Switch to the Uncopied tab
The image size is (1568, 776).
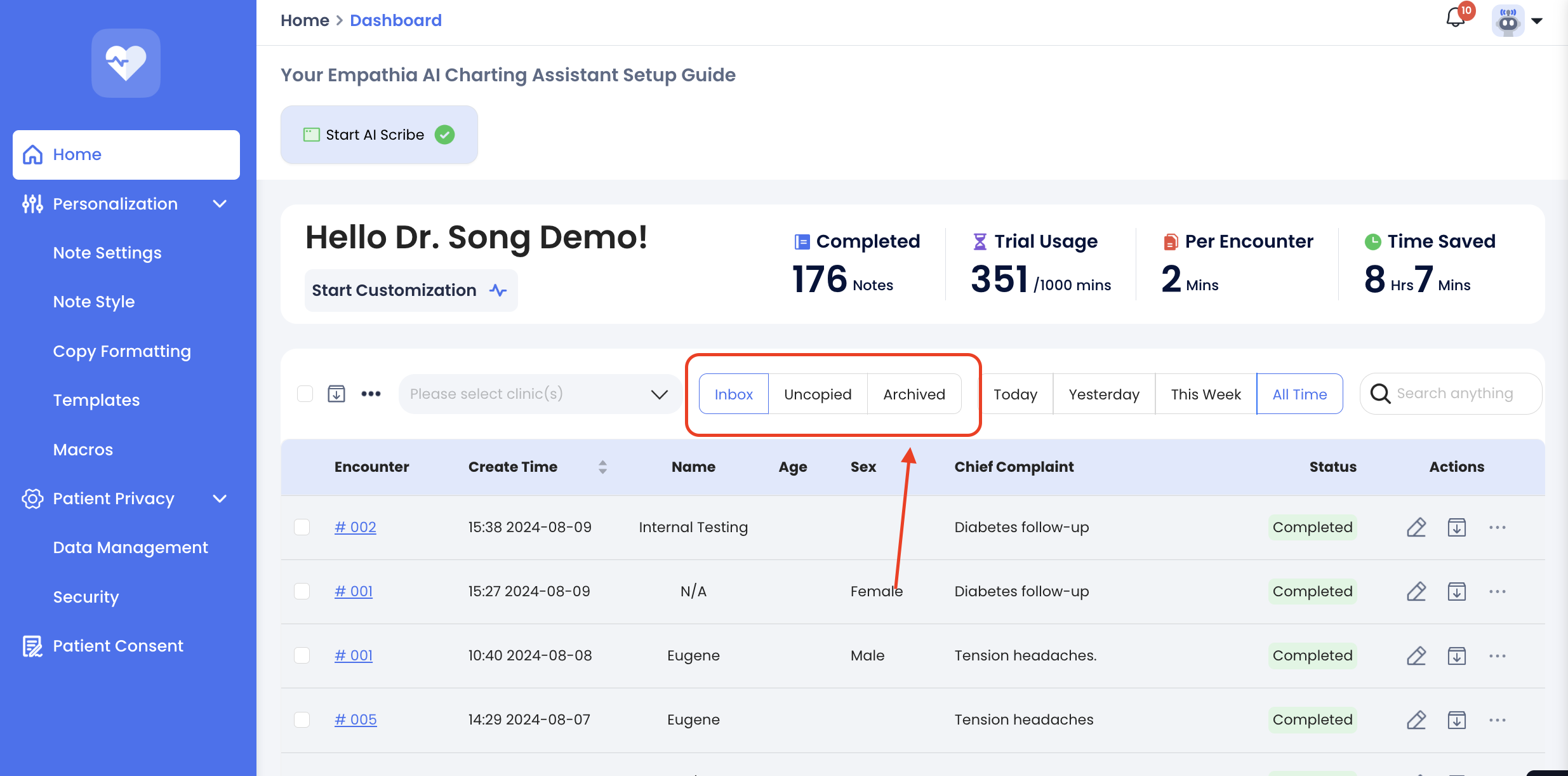tap(818, 394)
